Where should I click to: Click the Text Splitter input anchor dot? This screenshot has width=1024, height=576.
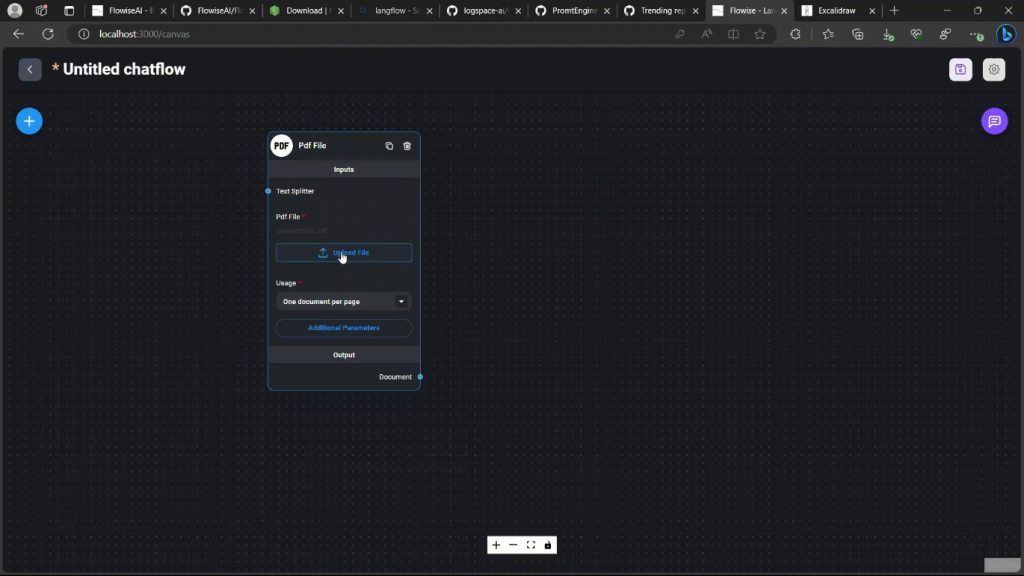pyautogui.click(x=268, y=191)
